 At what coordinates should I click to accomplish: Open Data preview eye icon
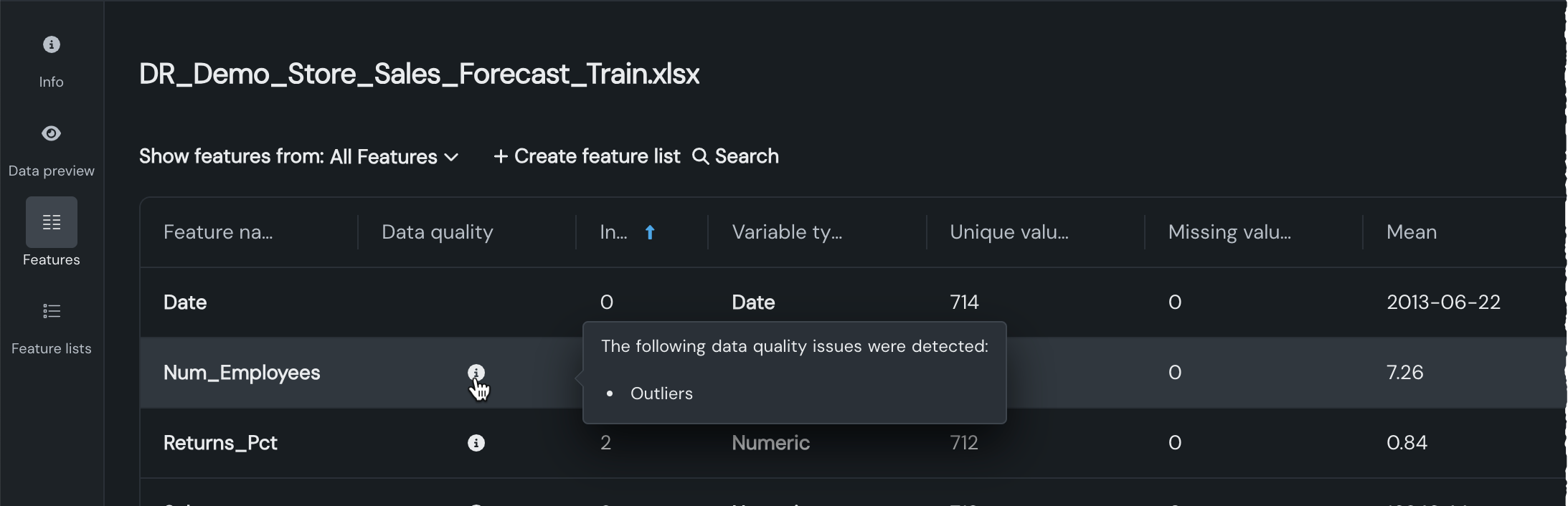tap(51, 133)
